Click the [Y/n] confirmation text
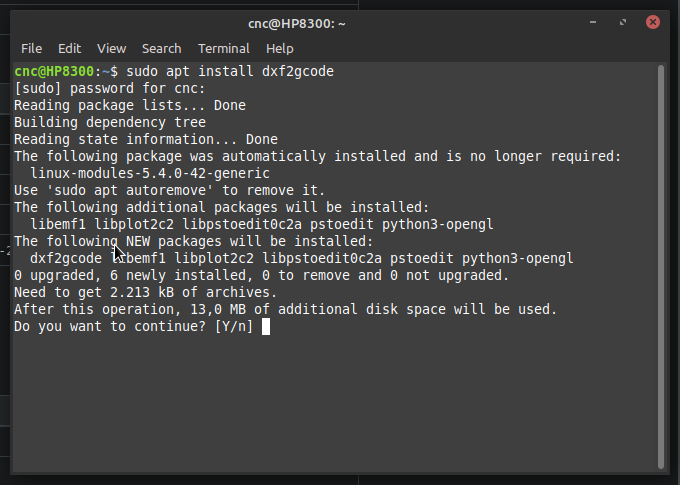 [x=234, y=327]
